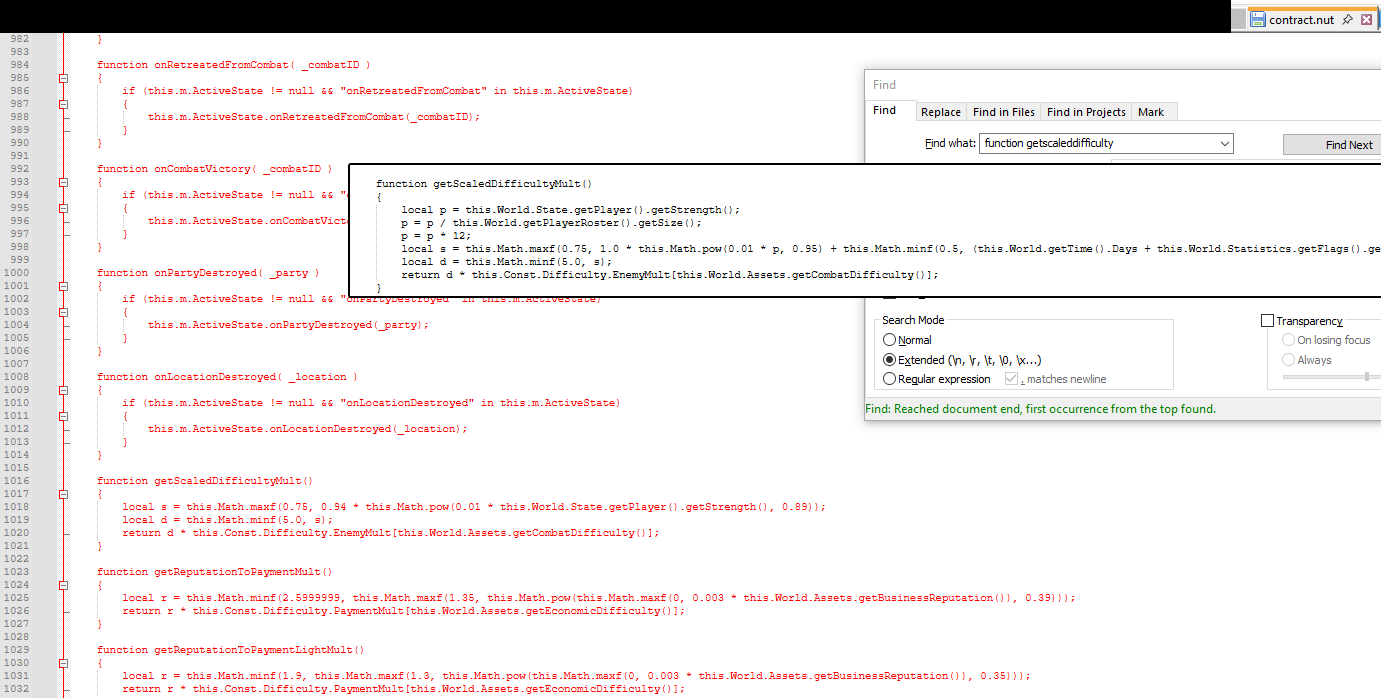Collapse the fold at line 1011
1381x698 pixels.
[x=62, y=416]
